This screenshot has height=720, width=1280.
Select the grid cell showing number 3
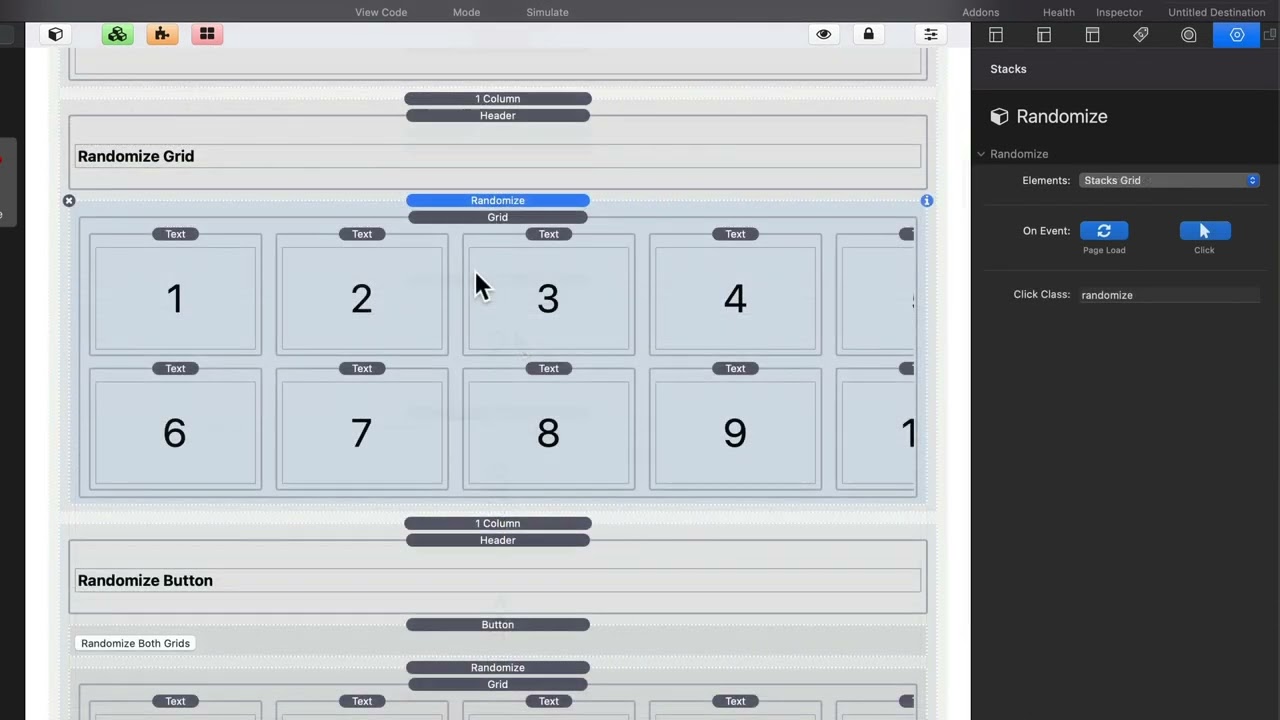click(548, 299)
